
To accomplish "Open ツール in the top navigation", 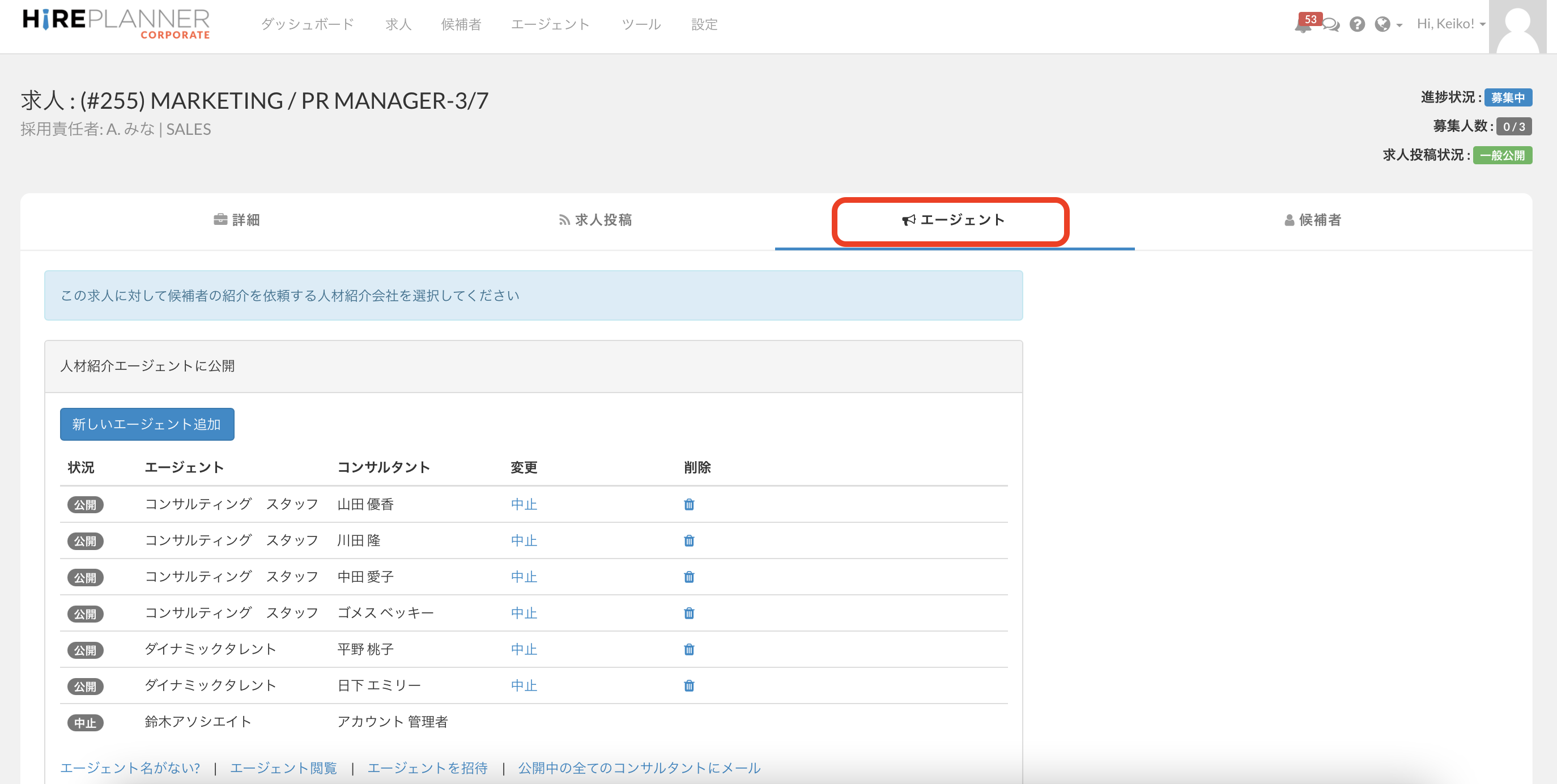I will (x=641, y=24).
